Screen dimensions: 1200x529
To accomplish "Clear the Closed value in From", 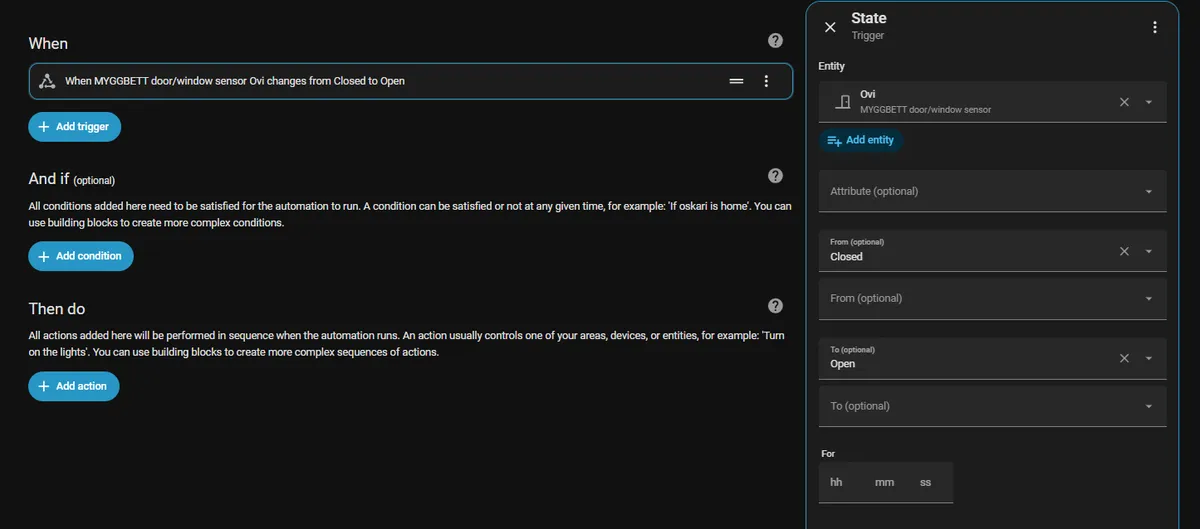I will pyautogui.click(x=1124, y=251).
